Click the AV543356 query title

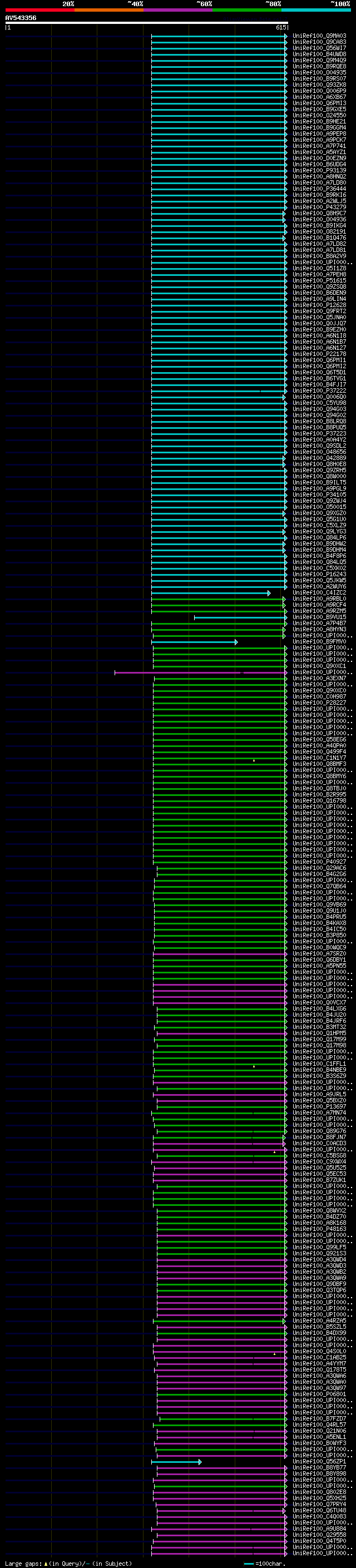[21, 18]
